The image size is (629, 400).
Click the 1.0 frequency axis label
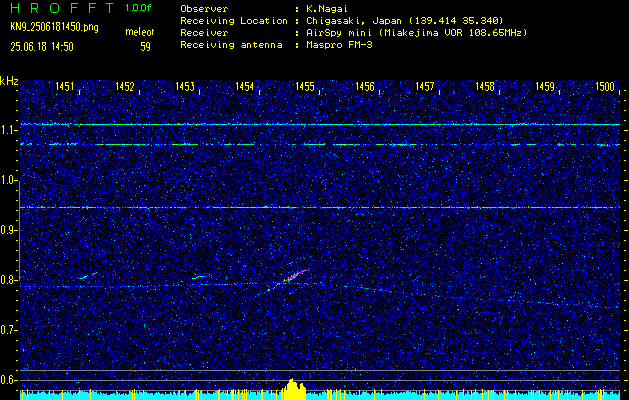click(8, 180)
